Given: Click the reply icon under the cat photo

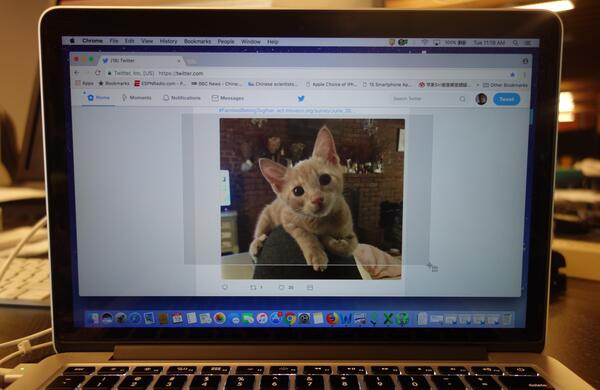Looking at the screenshot, I should (225, 287).
